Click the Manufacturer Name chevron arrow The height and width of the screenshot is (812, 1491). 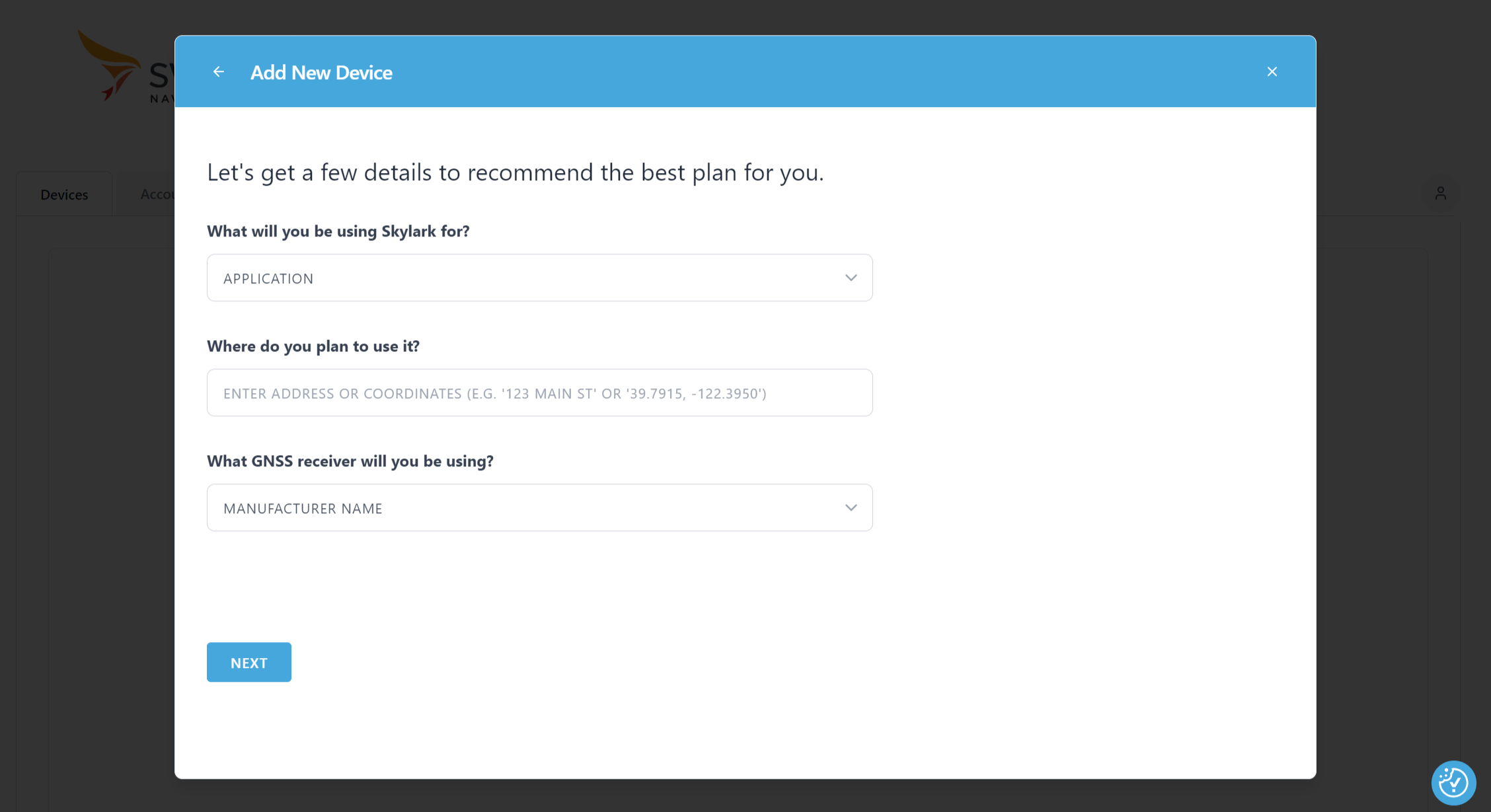pos(851,507)
